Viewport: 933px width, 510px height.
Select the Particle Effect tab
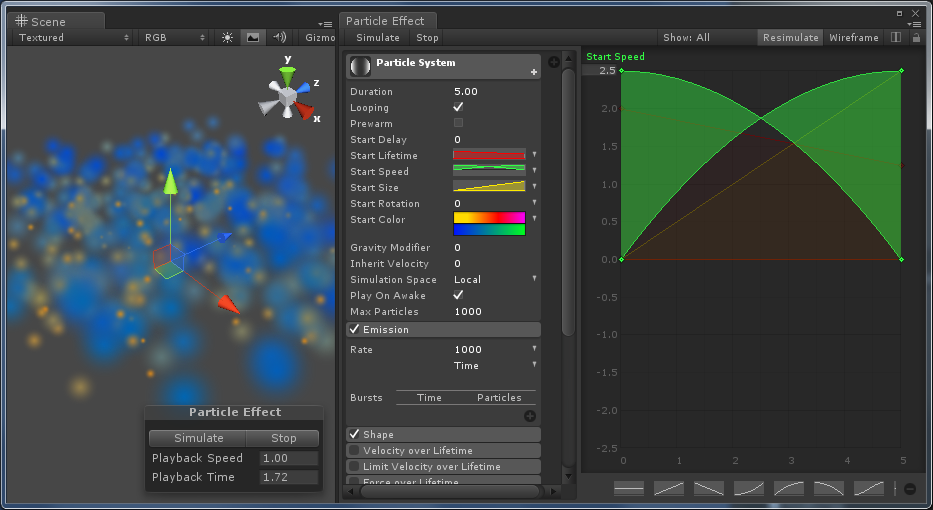point(387,21)
